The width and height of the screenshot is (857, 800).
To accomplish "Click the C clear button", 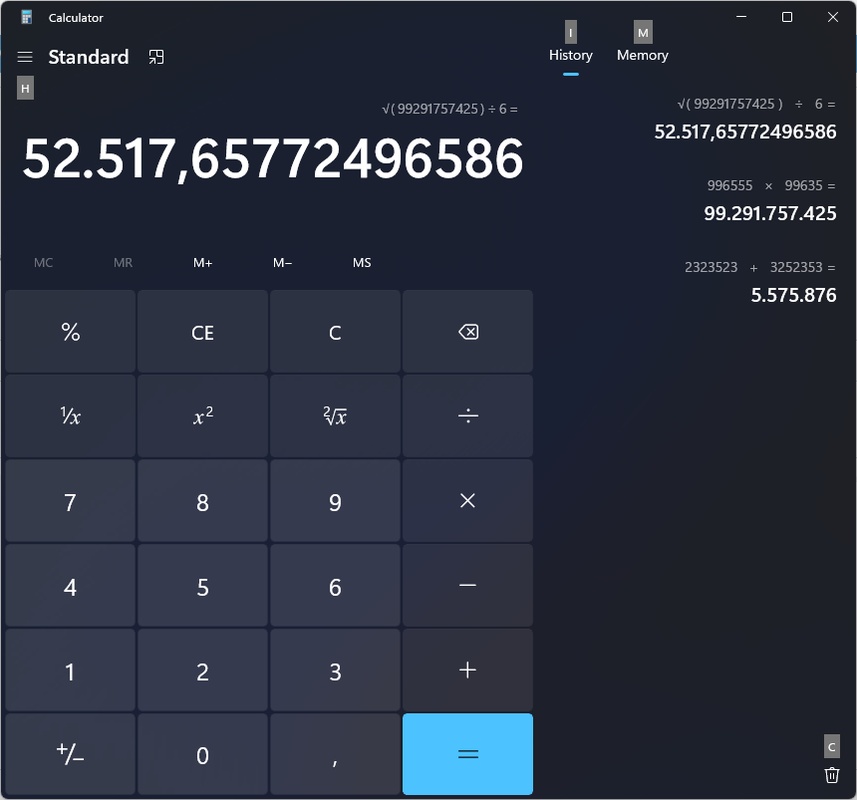I will coord(335,332).
